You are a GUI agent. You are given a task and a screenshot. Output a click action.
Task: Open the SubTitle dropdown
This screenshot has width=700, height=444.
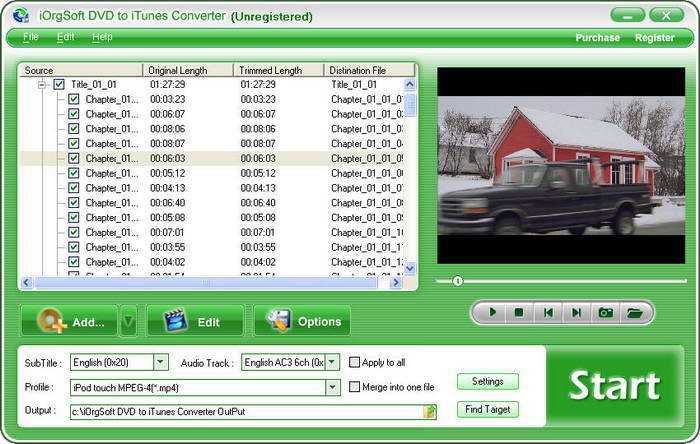coord(161,362)
